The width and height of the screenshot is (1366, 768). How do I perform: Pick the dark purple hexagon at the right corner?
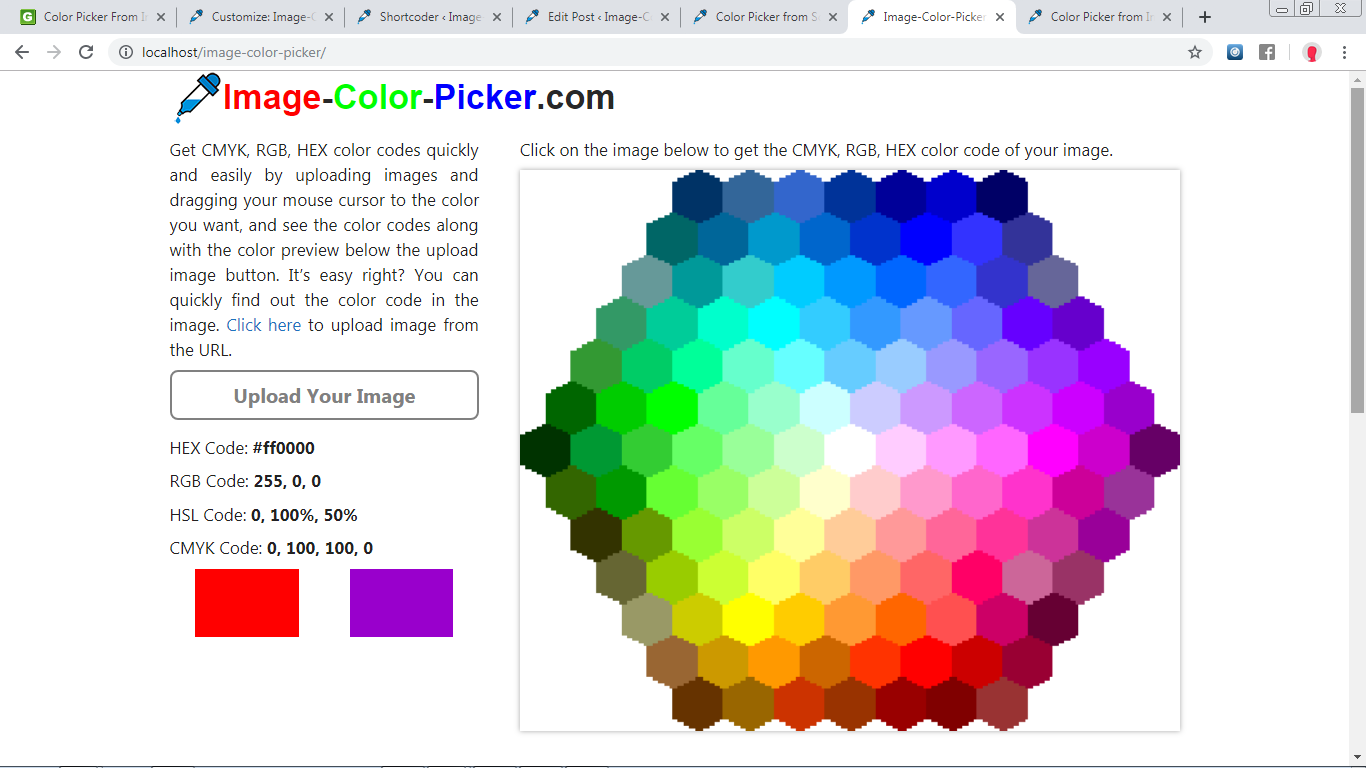1155,450
